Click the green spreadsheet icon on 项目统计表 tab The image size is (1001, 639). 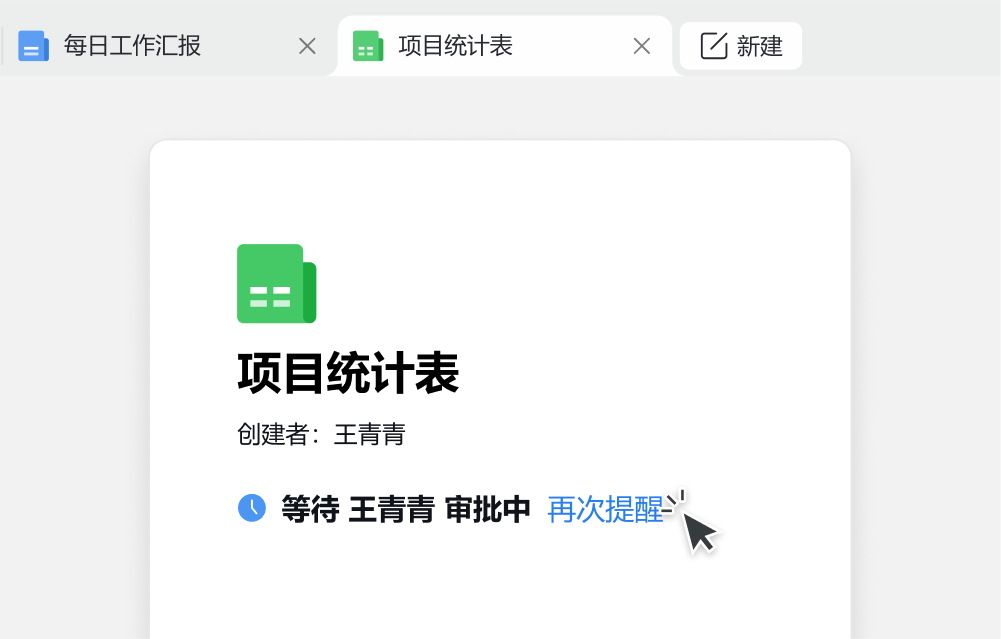[x=368, y=46]
